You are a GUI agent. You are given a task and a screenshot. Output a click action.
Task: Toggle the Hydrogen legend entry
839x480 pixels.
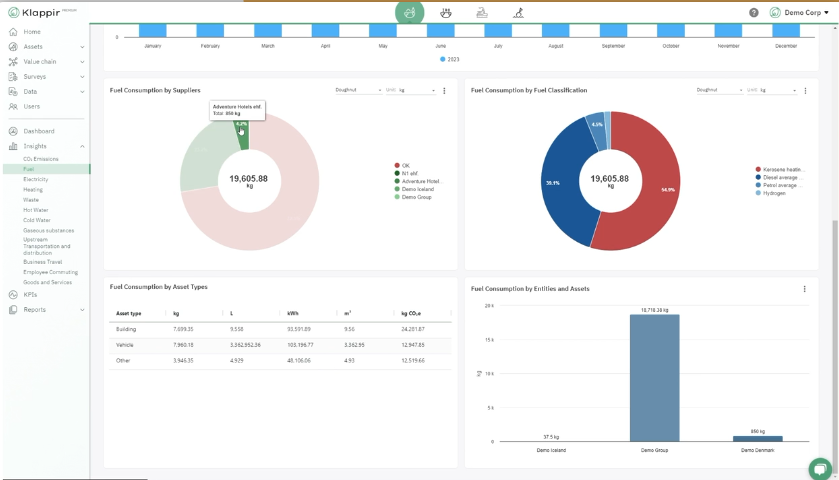click(x=771, y=193)
